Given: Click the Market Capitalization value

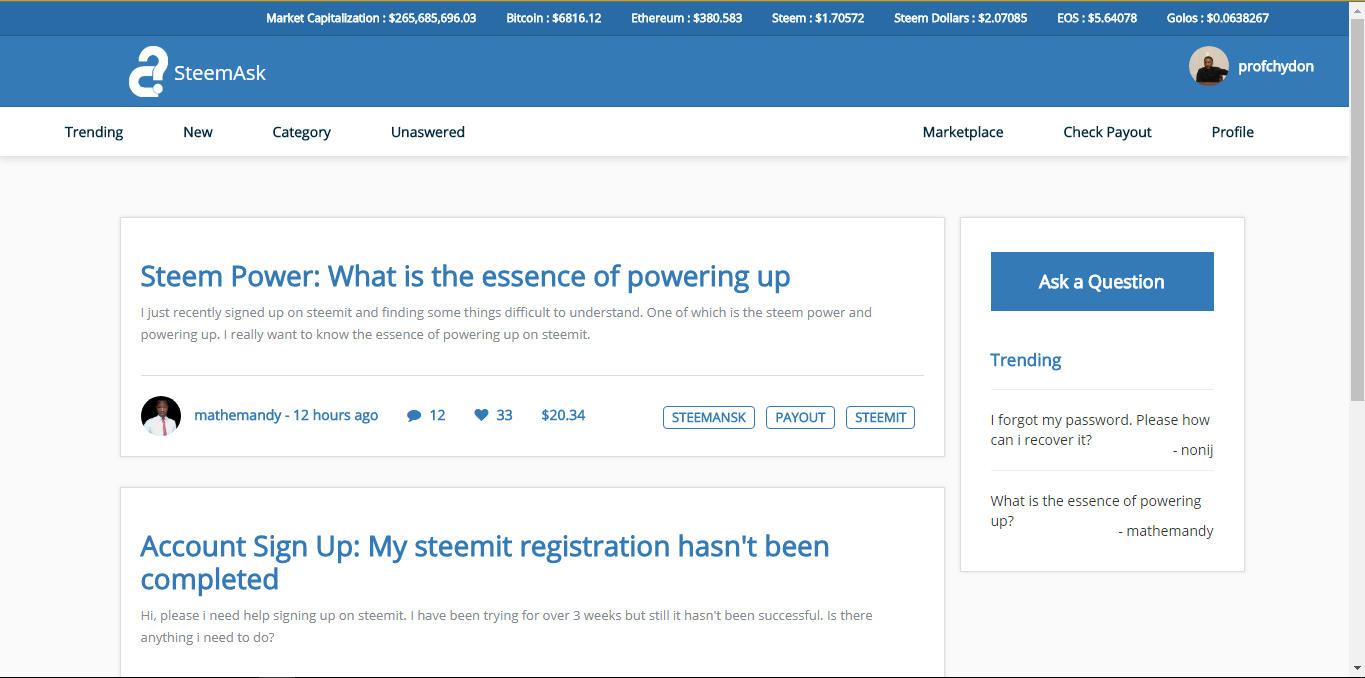Looking at the screenshot, I should 371,18.
